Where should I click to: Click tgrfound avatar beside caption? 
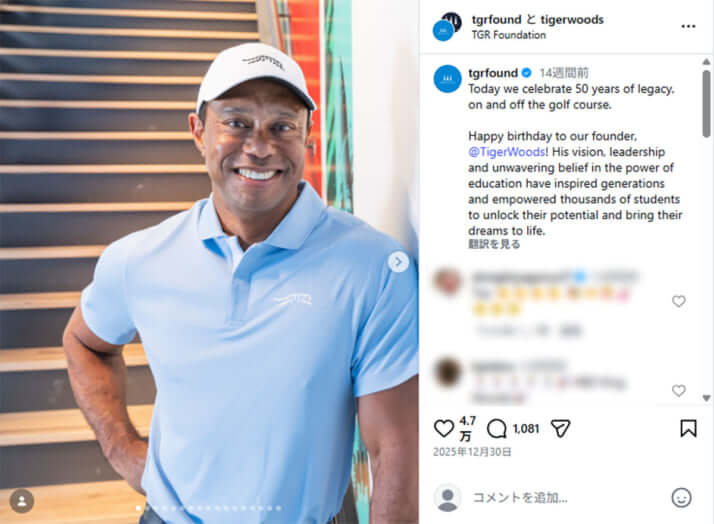(447, 79)
